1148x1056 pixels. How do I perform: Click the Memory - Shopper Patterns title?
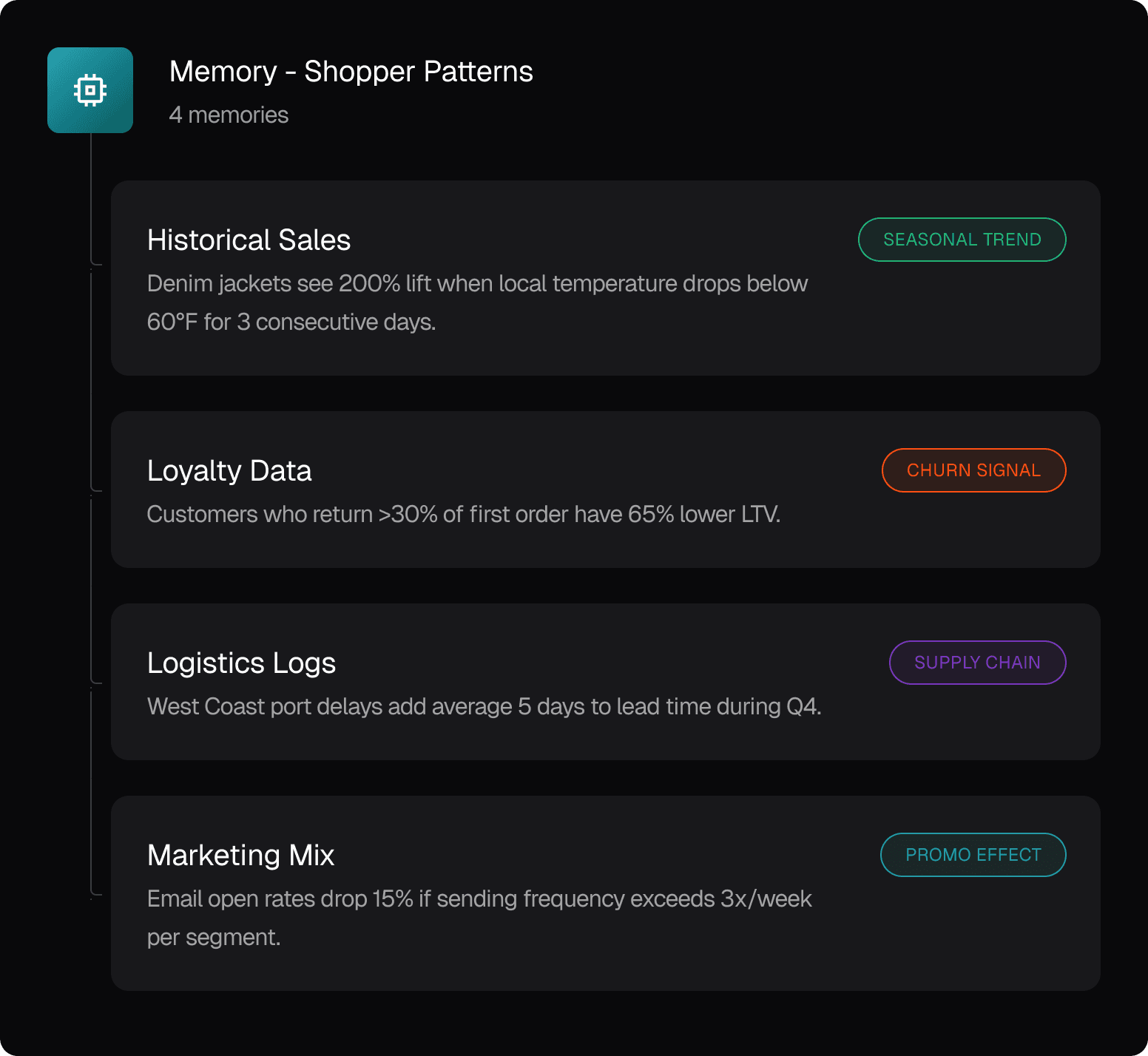point(351,72)
